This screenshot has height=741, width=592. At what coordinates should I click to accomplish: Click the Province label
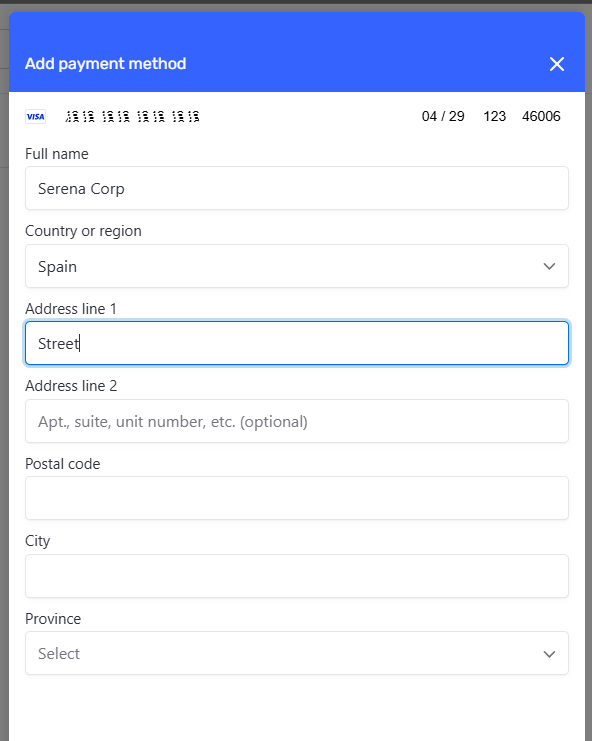point(53,619)
